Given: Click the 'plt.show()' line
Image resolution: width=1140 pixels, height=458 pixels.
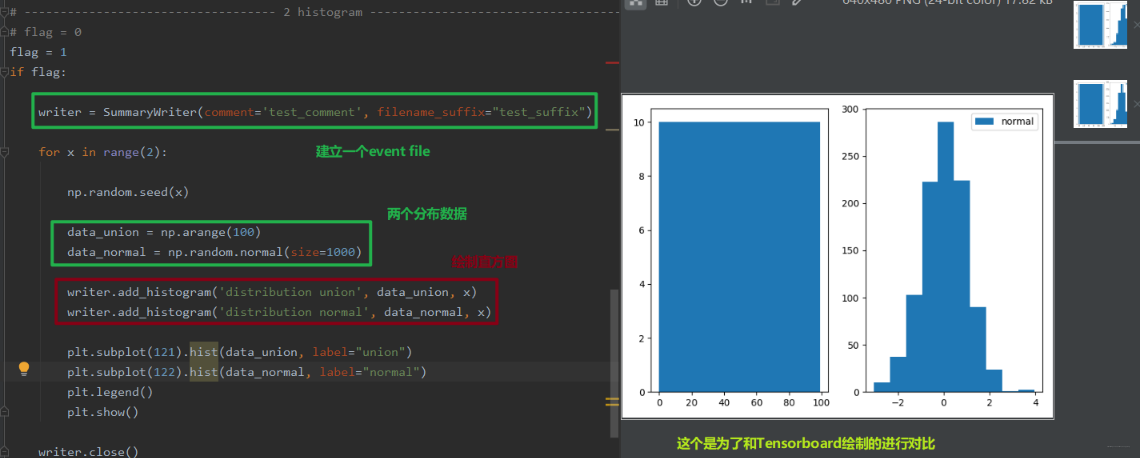Looking at the screenshot, I should [103, 411].
